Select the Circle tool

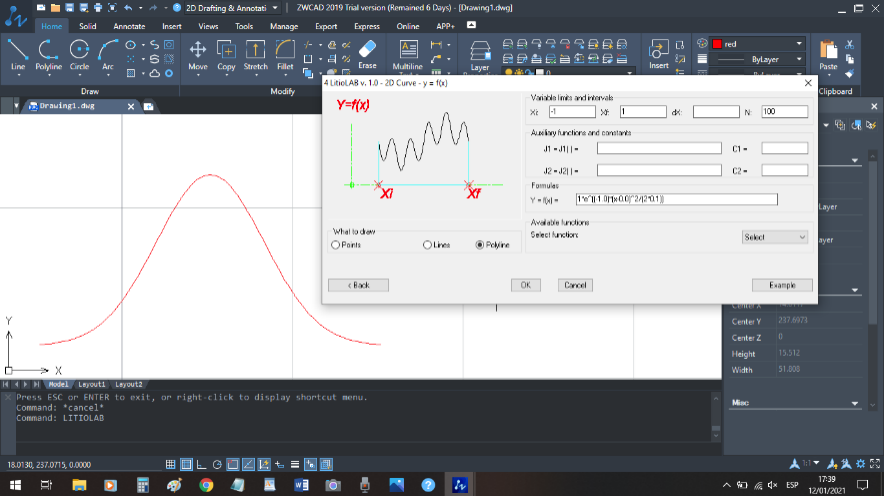[x=79, y=55]
